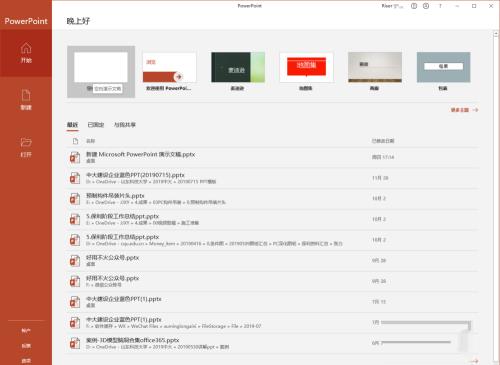The width and height of the screenshot is (500, 365).
Task: Choose the gray-blue 包裹 theme template
Action: [443, 71]
